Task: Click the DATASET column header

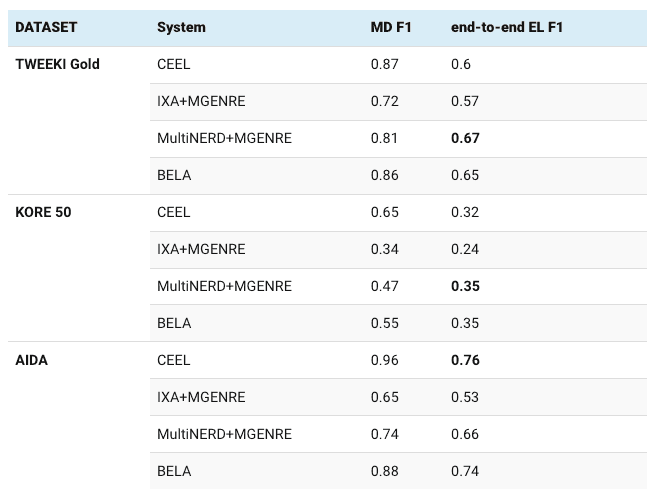Action: click(46, 27)
